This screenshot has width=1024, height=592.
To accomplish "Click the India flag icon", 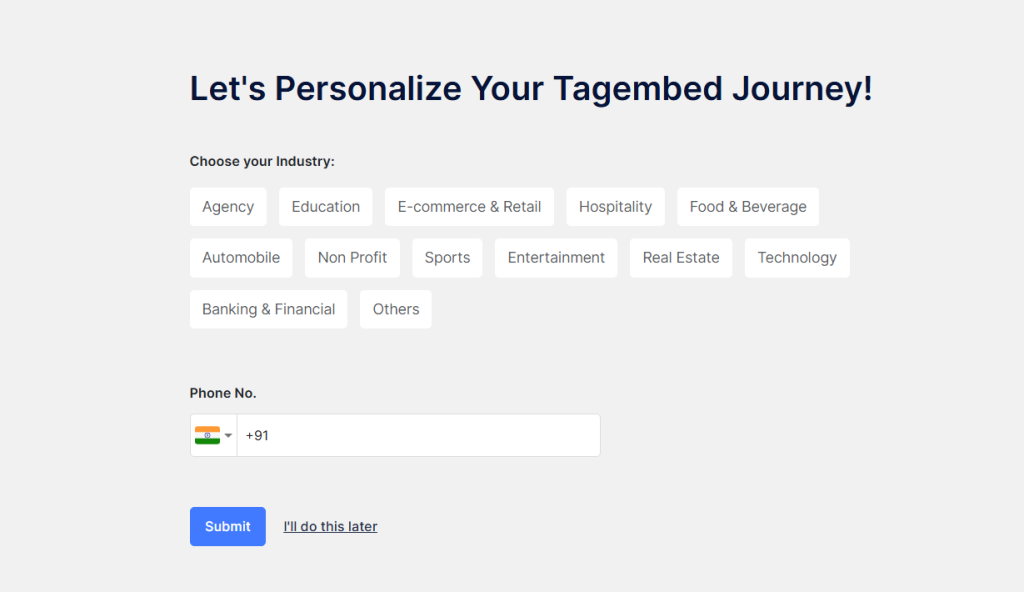I will pyautogui.click(x=207, y=435).
